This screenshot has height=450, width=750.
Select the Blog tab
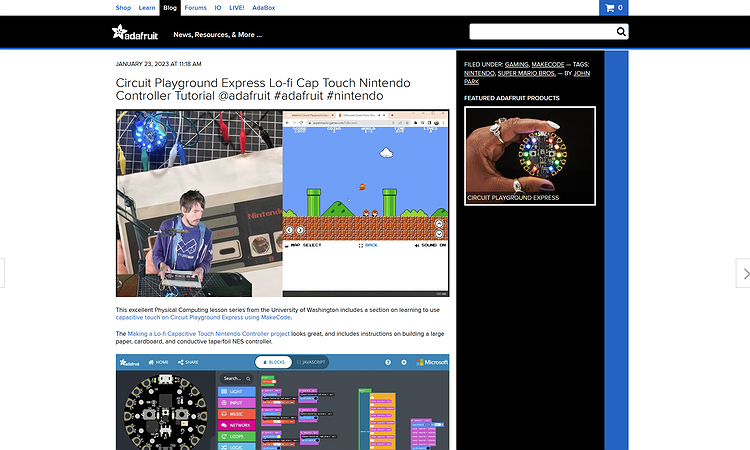coord(170,8)
